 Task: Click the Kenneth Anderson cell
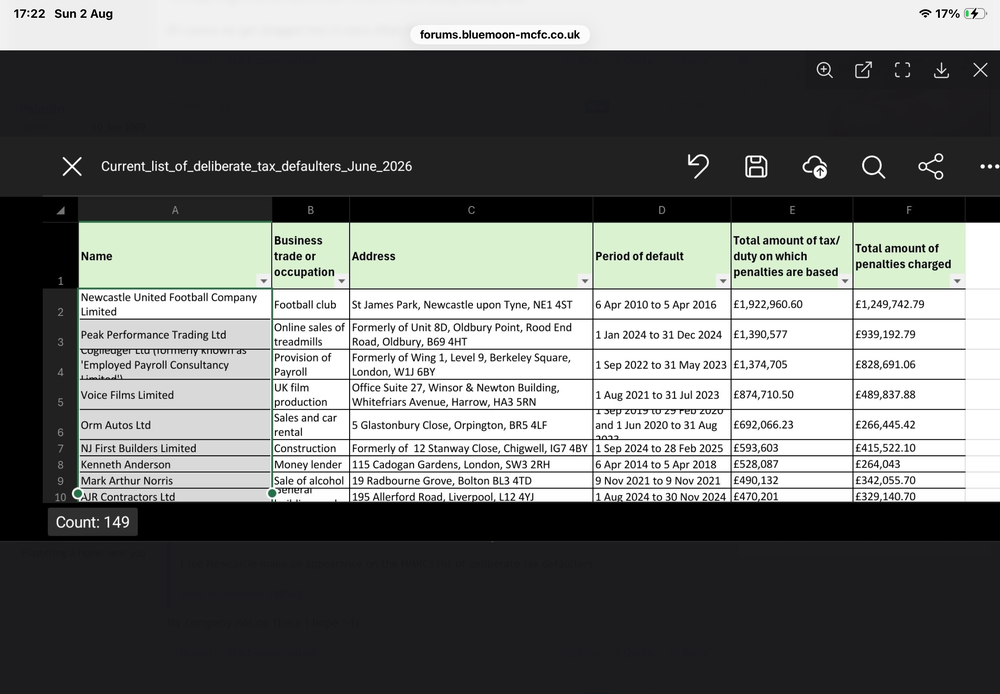coord(175,464)
